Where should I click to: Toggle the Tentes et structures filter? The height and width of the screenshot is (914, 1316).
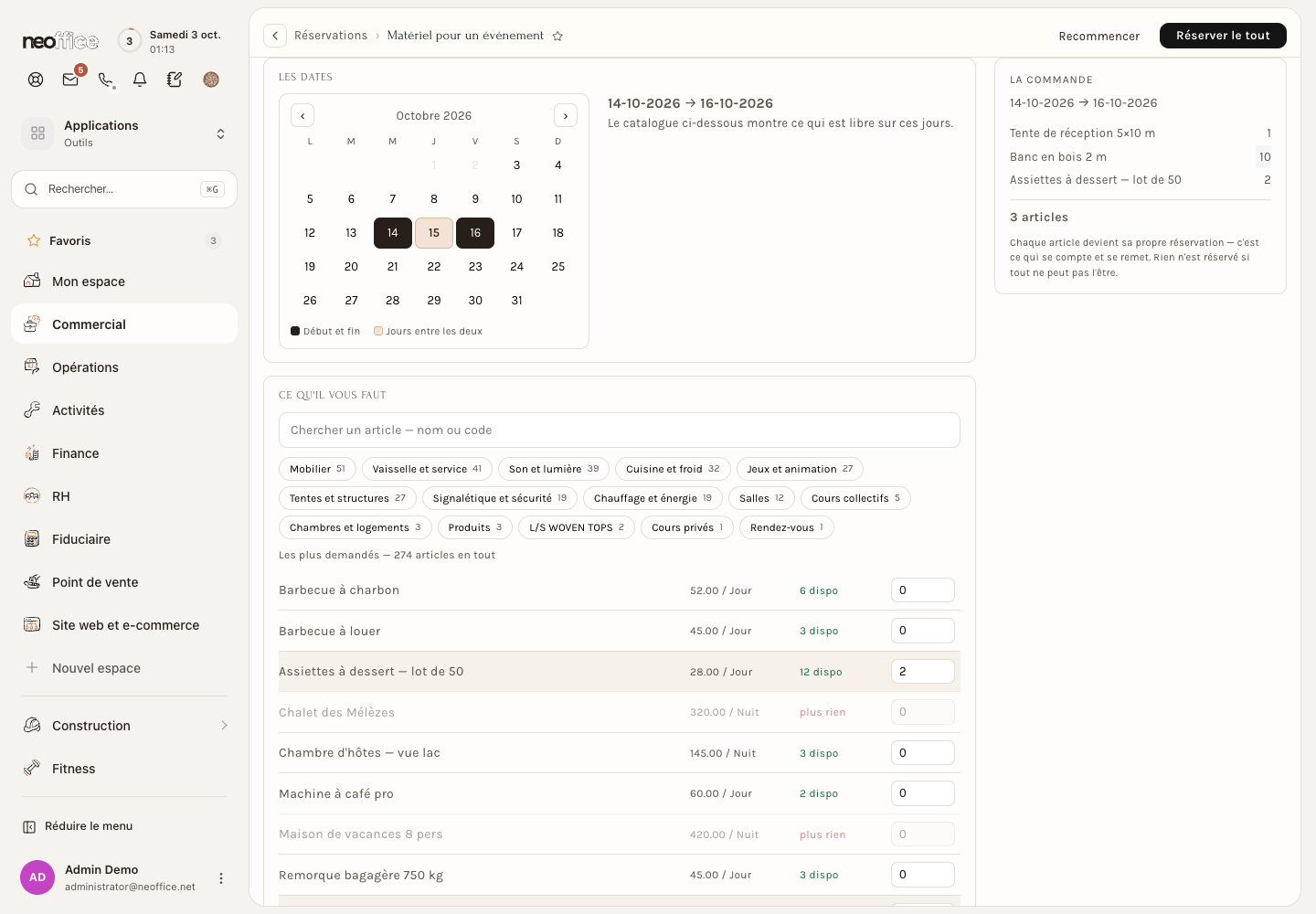coord(347,498)
